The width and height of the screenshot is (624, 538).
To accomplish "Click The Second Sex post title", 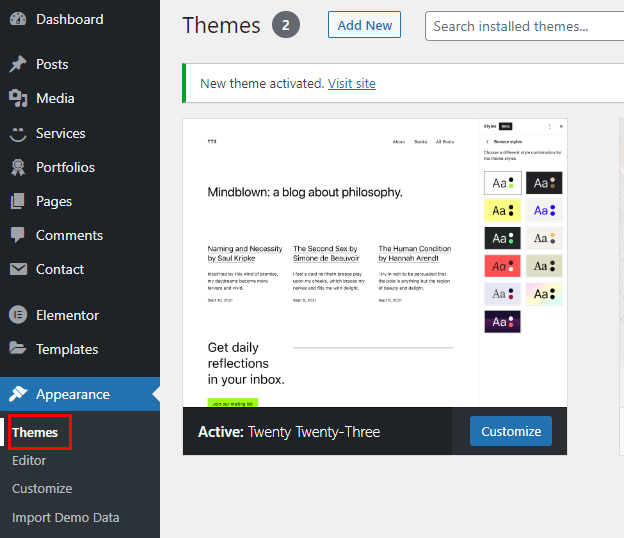I will [x=326, y=253].
